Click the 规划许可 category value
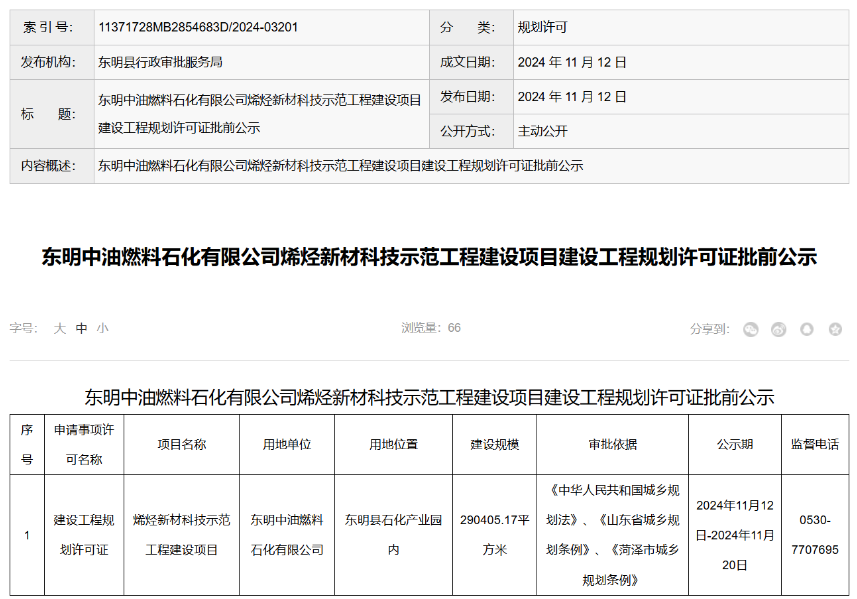This screenshot has width=857, height=599. pos(542,27)
